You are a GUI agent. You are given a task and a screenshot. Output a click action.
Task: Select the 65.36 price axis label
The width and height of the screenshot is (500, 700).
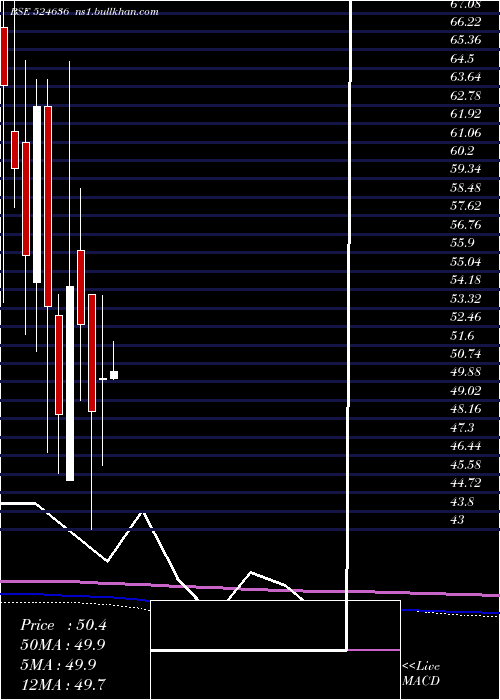click(466, 40)
